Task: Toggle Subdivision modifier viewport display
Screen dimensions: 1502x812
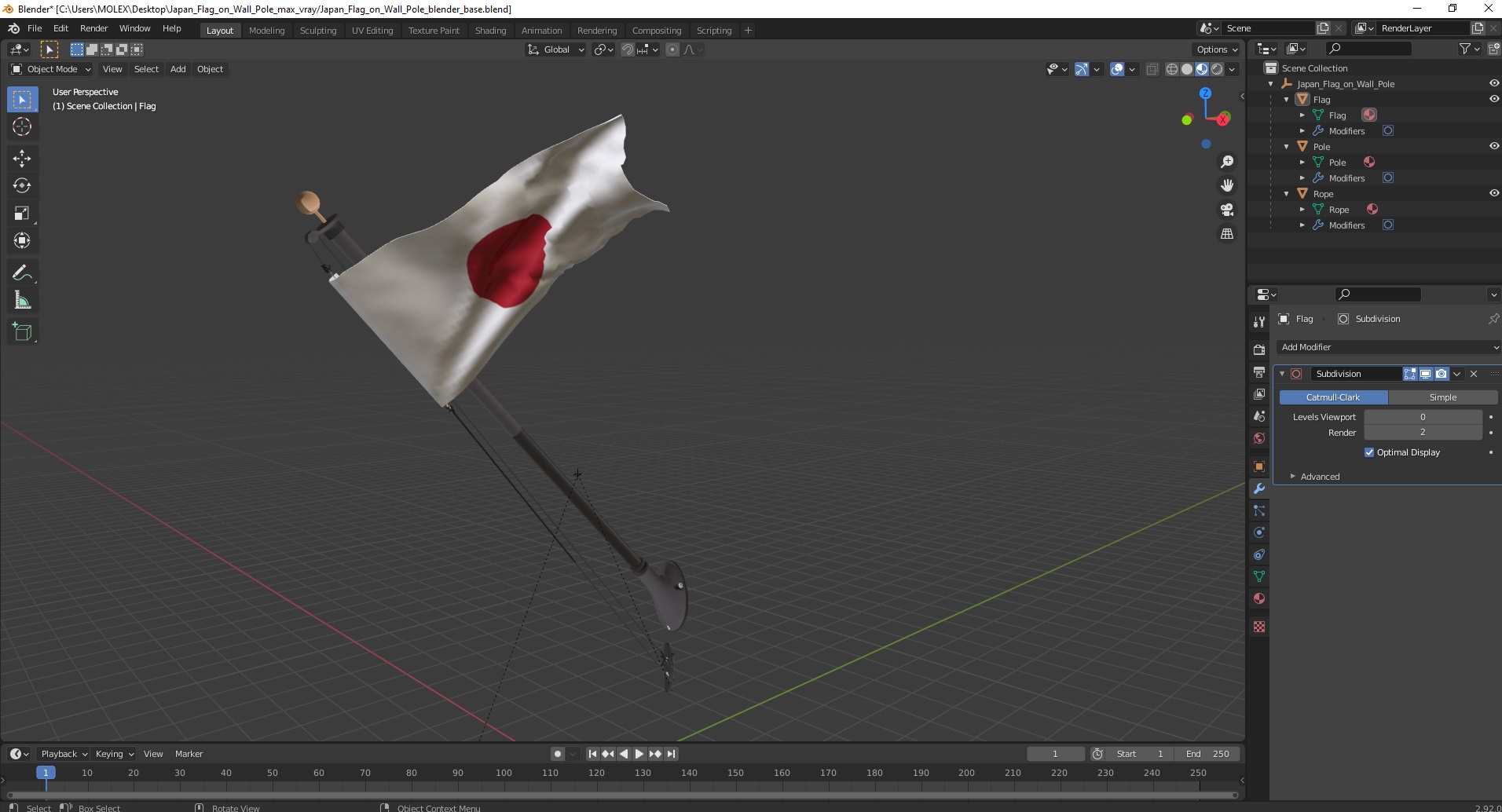Action: tap(1426, 374)
